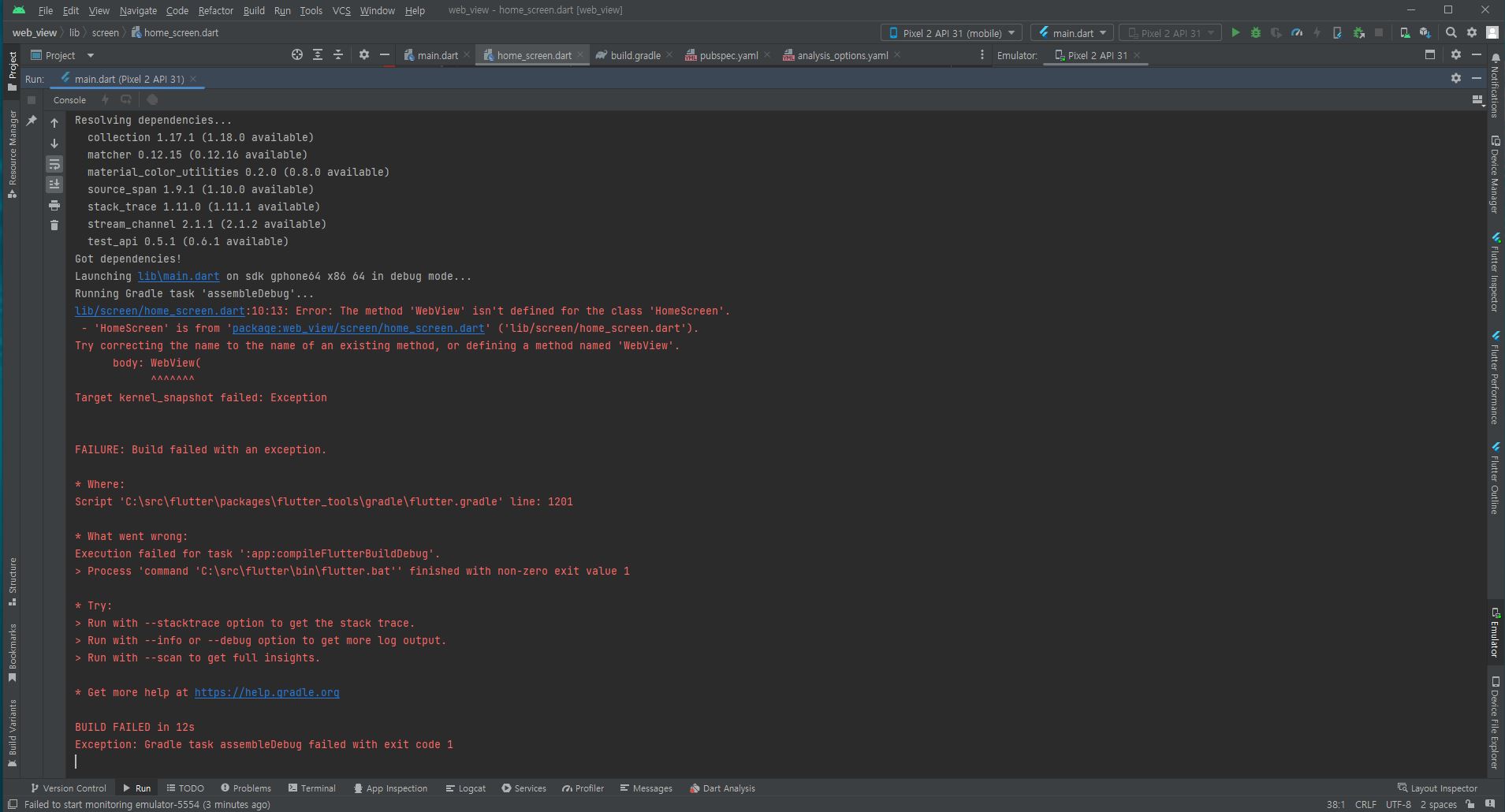This screenshot has width=1505, height=812.
Task: Click cursor position 38:1 in status bar
Action: [x=1336, y=805]
